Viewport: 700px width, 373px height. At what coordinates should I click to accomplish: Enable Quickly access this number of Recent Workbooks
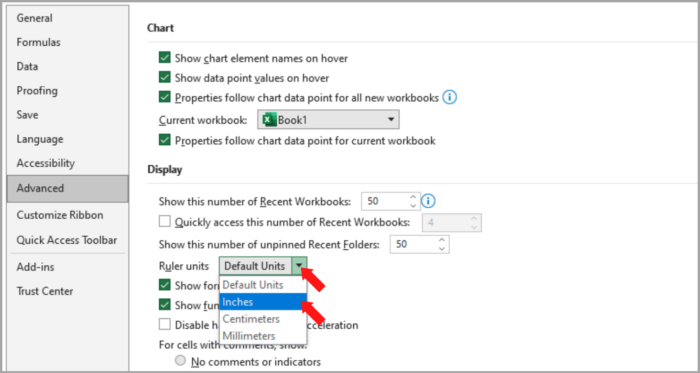pyautogui.click(x=165, y=221)
